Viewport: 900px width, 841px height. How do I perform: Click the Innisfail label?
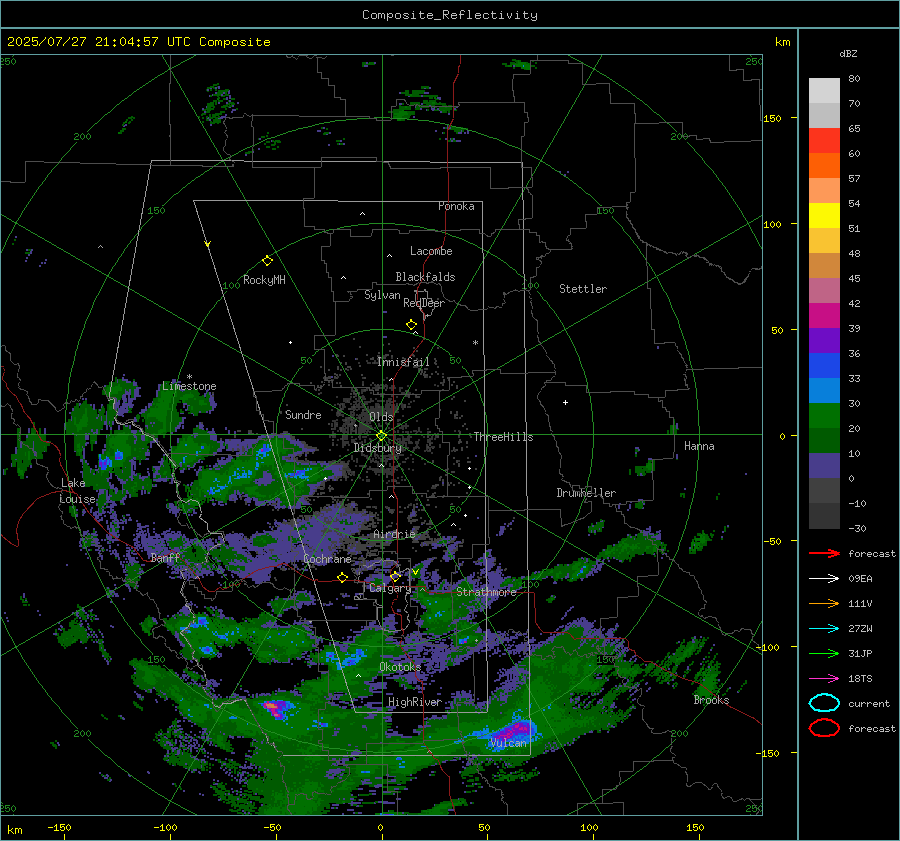[x=403, y=362]
